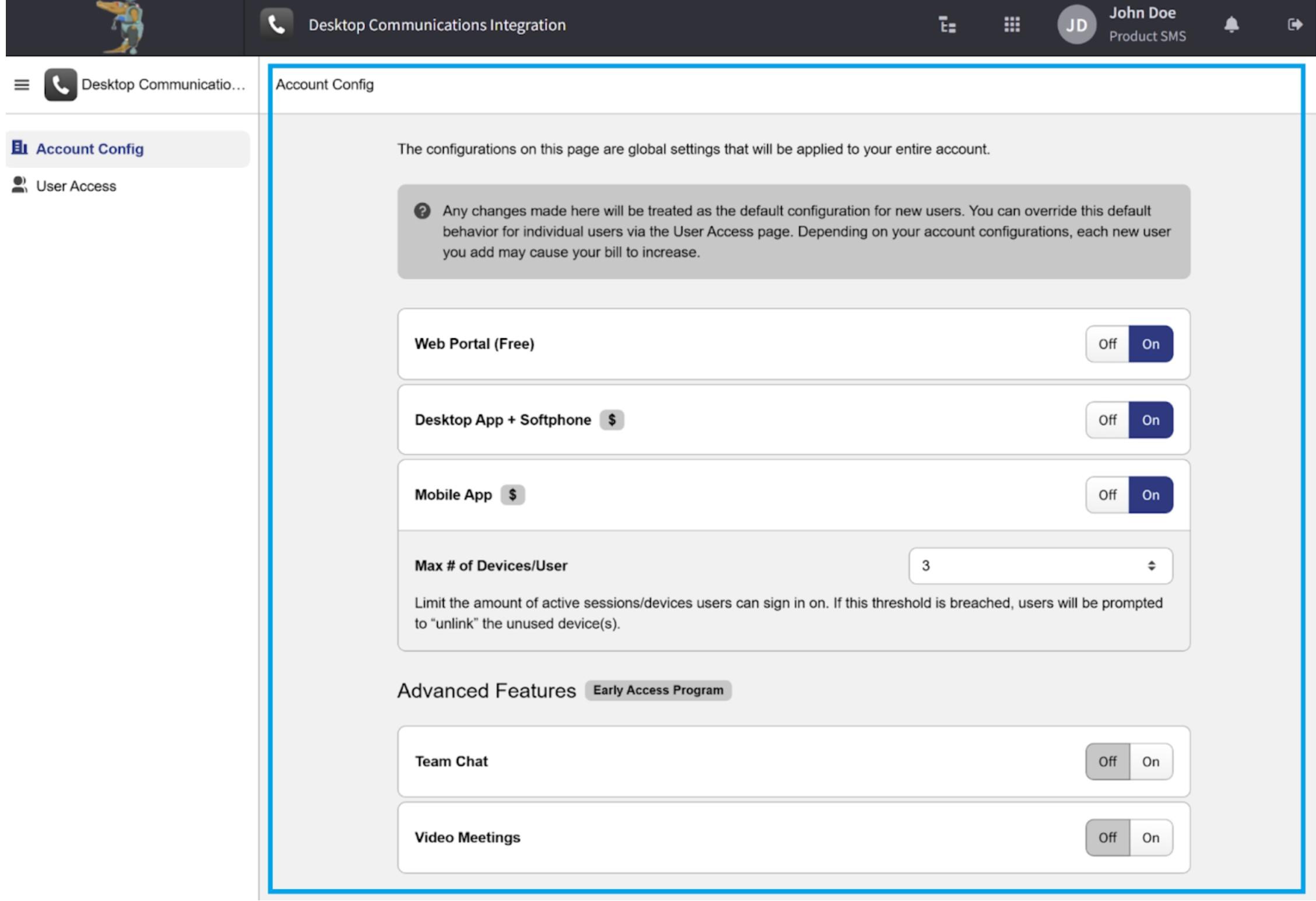This screenshot has width=1316, height=901.
Task: Click the notification bell icon
Action: (x=1231, y=25)
